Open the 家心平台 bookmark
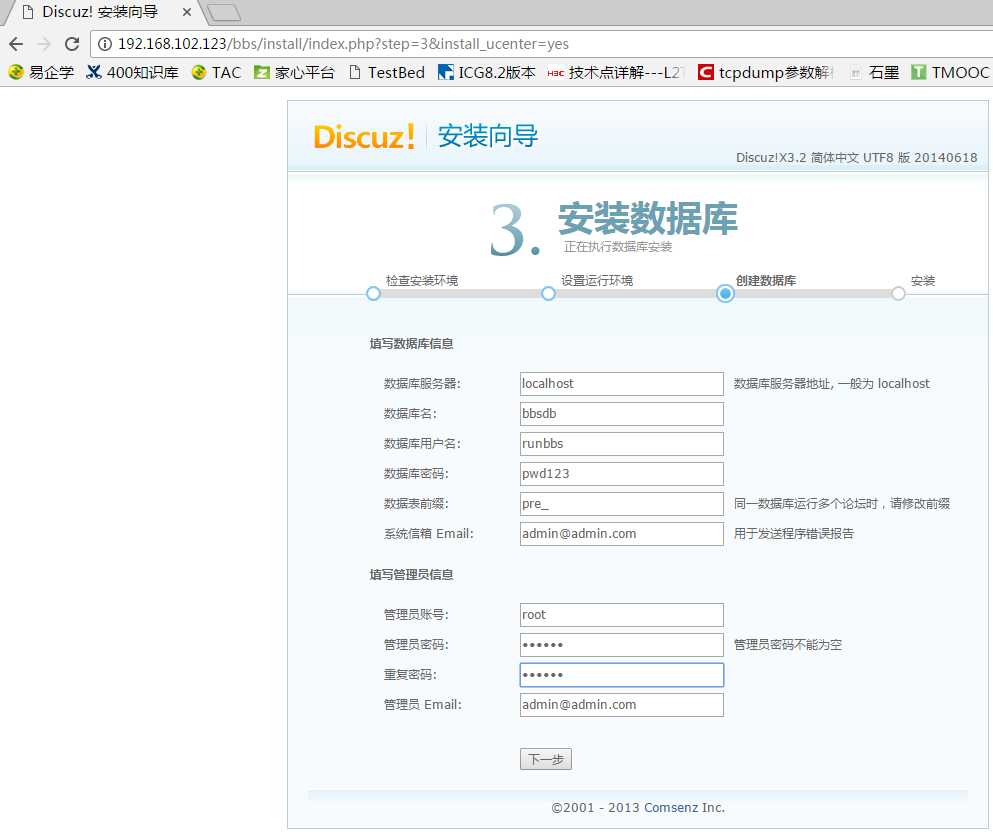 pyautogui.click(x=294, y=72)
